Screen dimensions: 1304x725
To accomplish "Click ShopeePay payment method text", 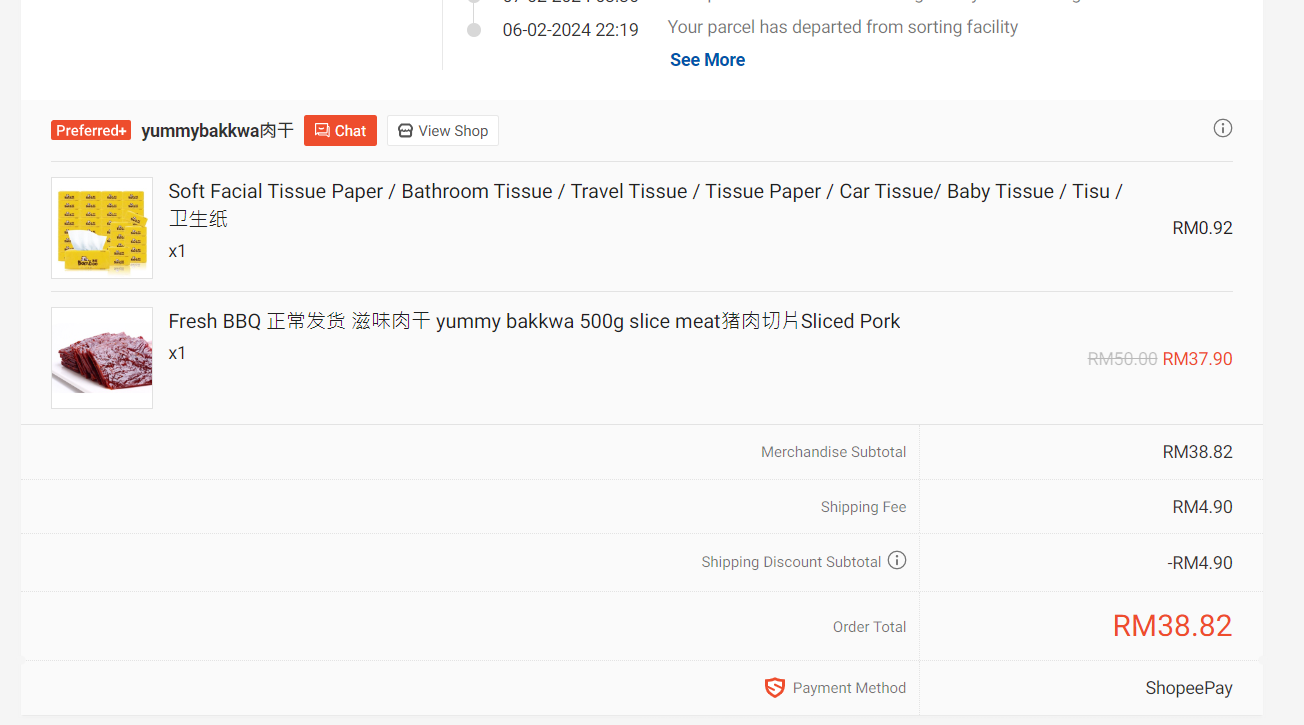I will 1189,688.
